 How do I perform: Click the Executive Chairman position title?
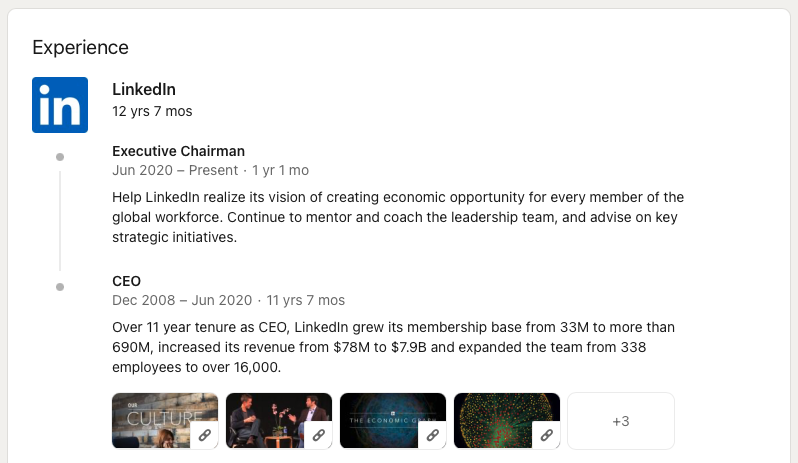click(178, 151)
